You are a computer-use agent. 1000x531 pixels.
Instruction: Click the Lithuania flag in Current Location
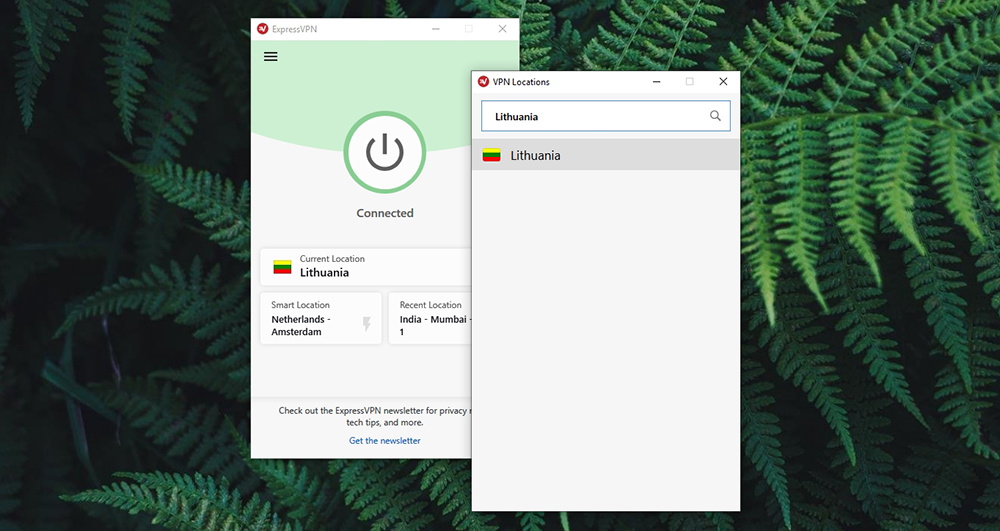pos(283,267)
